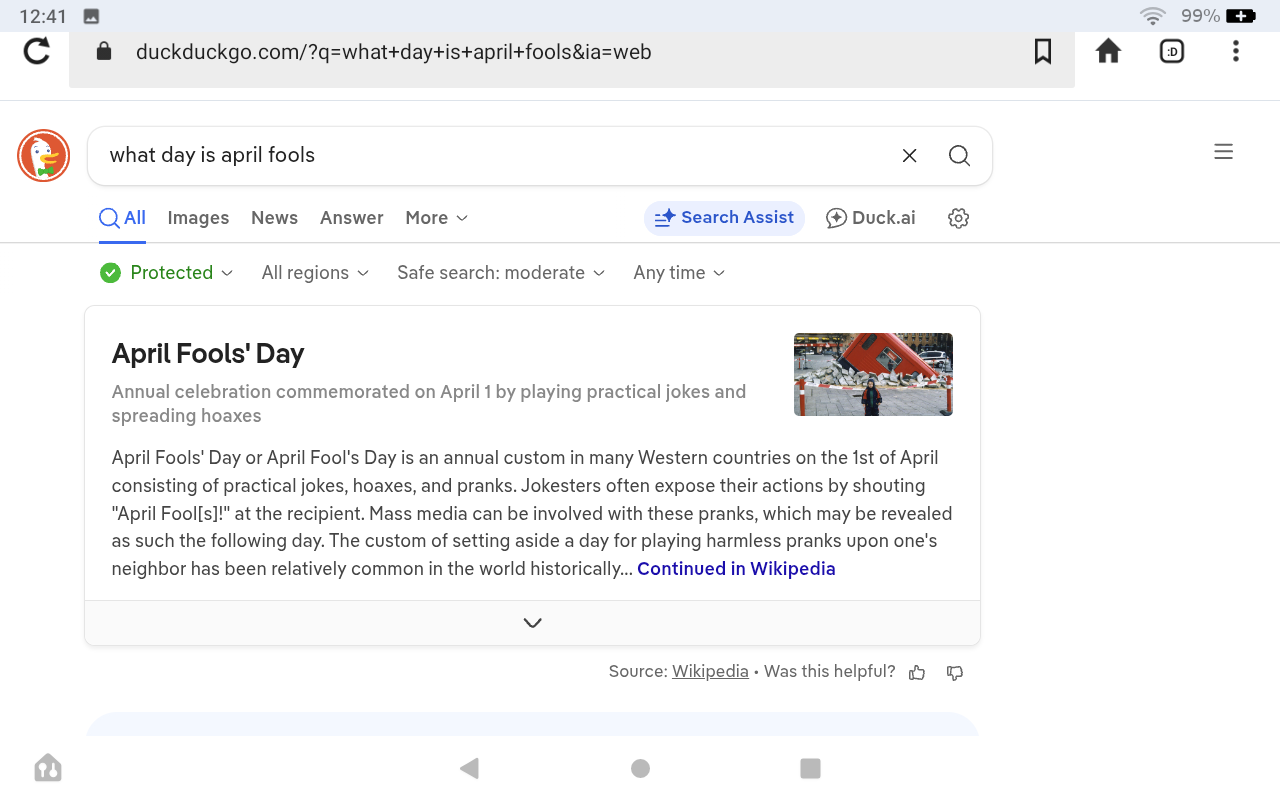Open the three-dot browser menu
Viewport: 1280px width, 800px height.
click(1236, 51)
